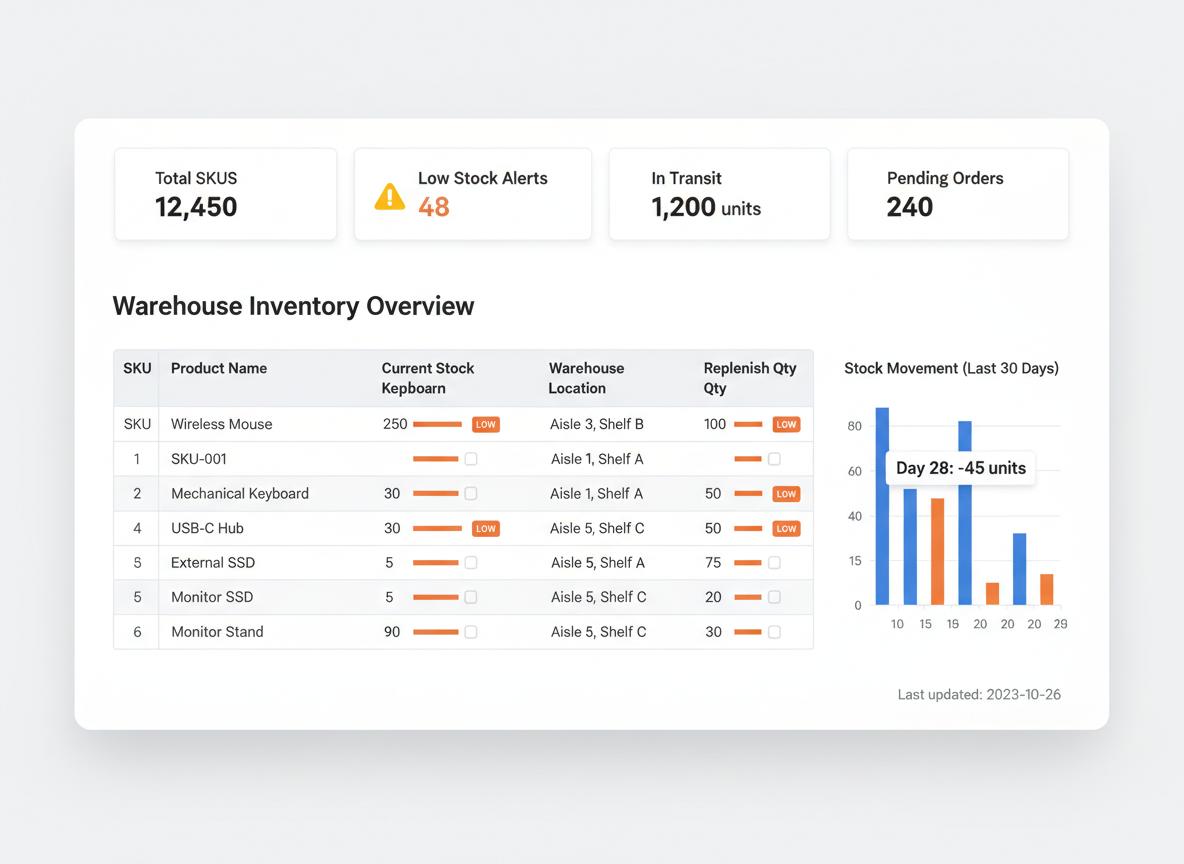Click the 240 pending orders figure
This screenshot has height=864, width=1184.
pyautogui.click(x=910, y=207)
